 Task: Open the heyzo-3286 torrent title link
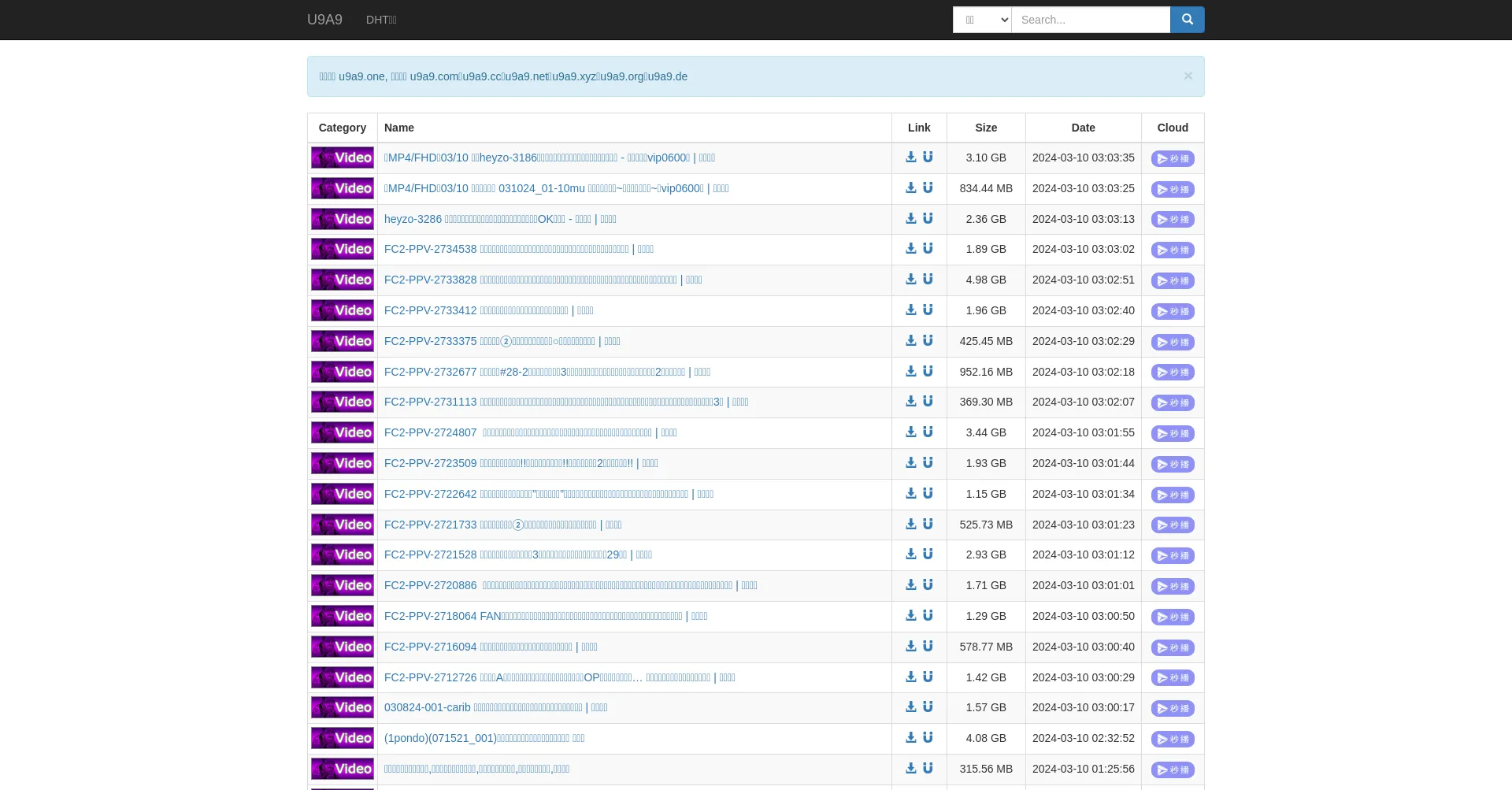point(500,219)
